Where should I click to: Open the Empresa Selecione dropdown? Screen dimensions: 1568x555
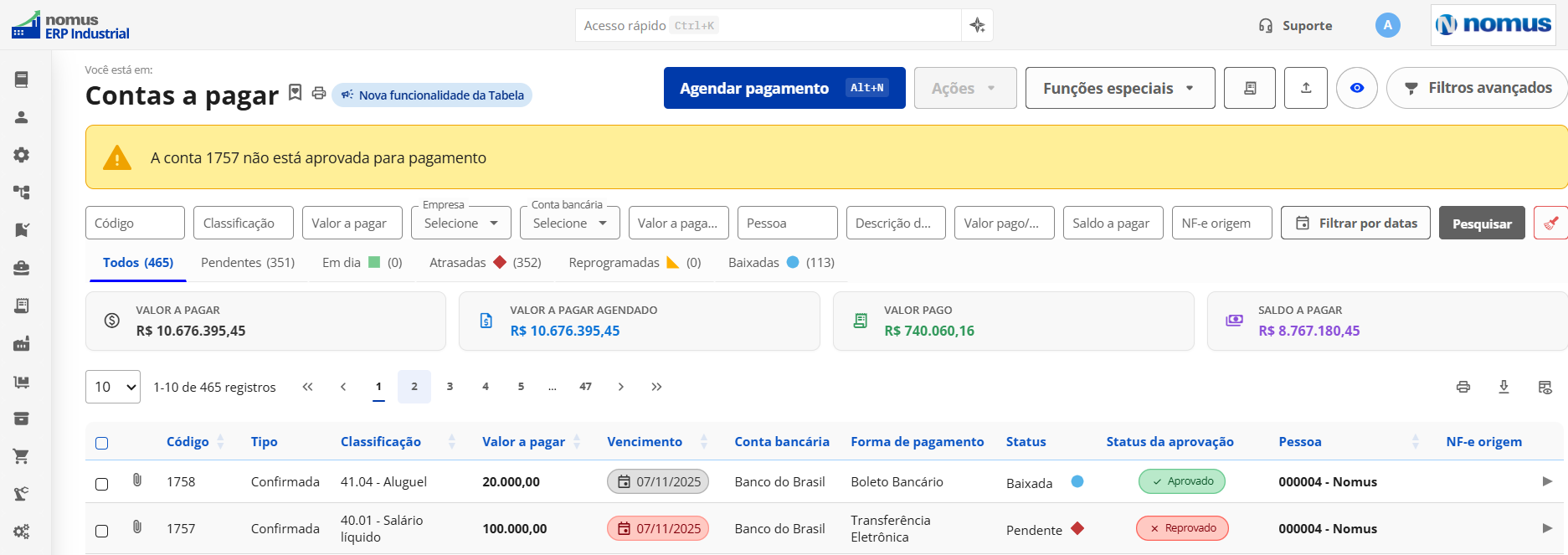click(461, 223)
